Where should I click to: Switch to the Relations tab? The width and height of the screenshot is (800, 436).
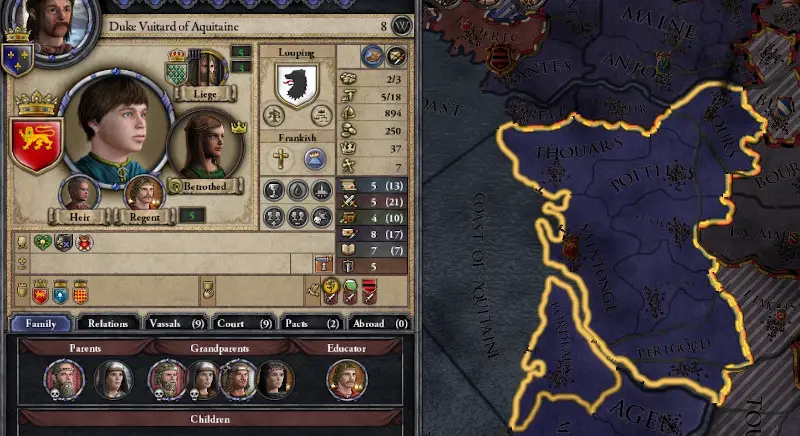pos(108,323)
